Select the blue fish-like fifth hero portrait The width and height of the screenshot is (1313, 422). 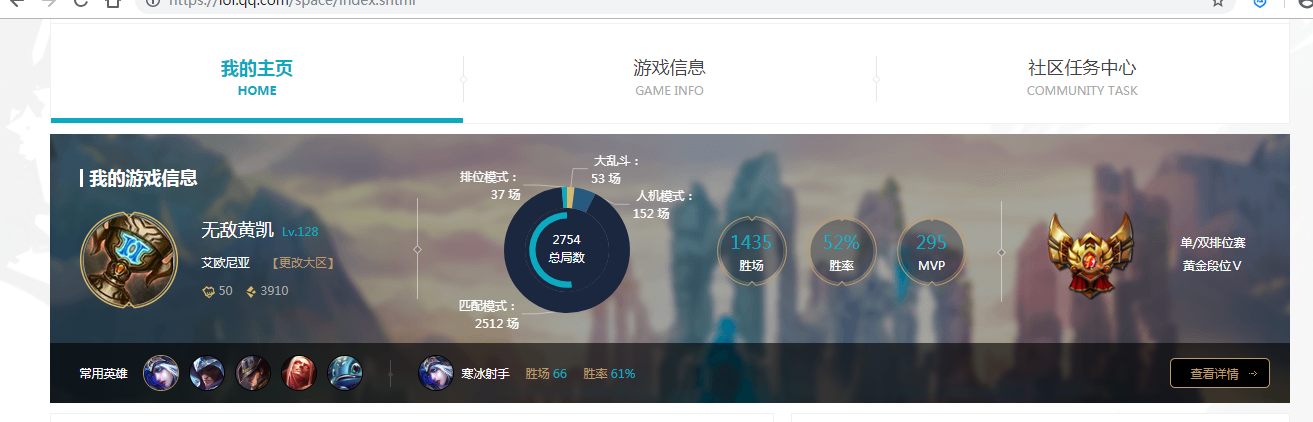coord(345,373)
